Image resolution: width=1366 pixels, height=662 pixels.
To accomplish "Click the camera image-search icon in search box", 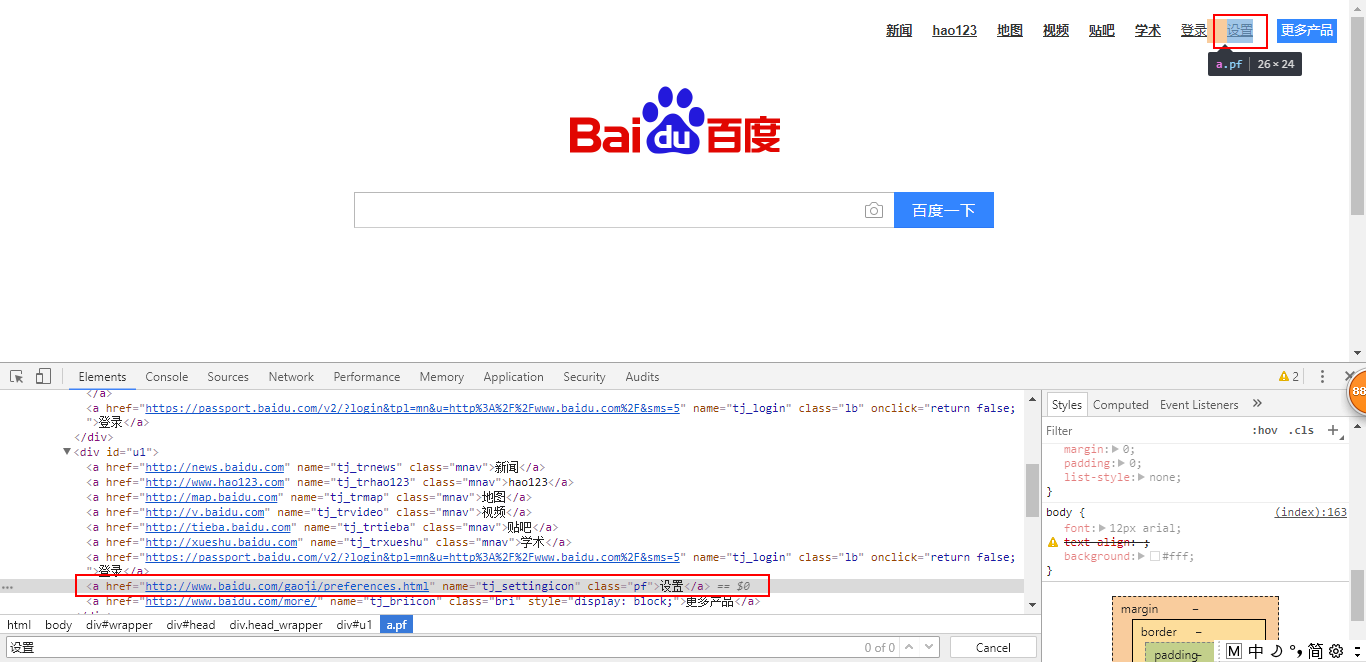I will coord(874,210).
